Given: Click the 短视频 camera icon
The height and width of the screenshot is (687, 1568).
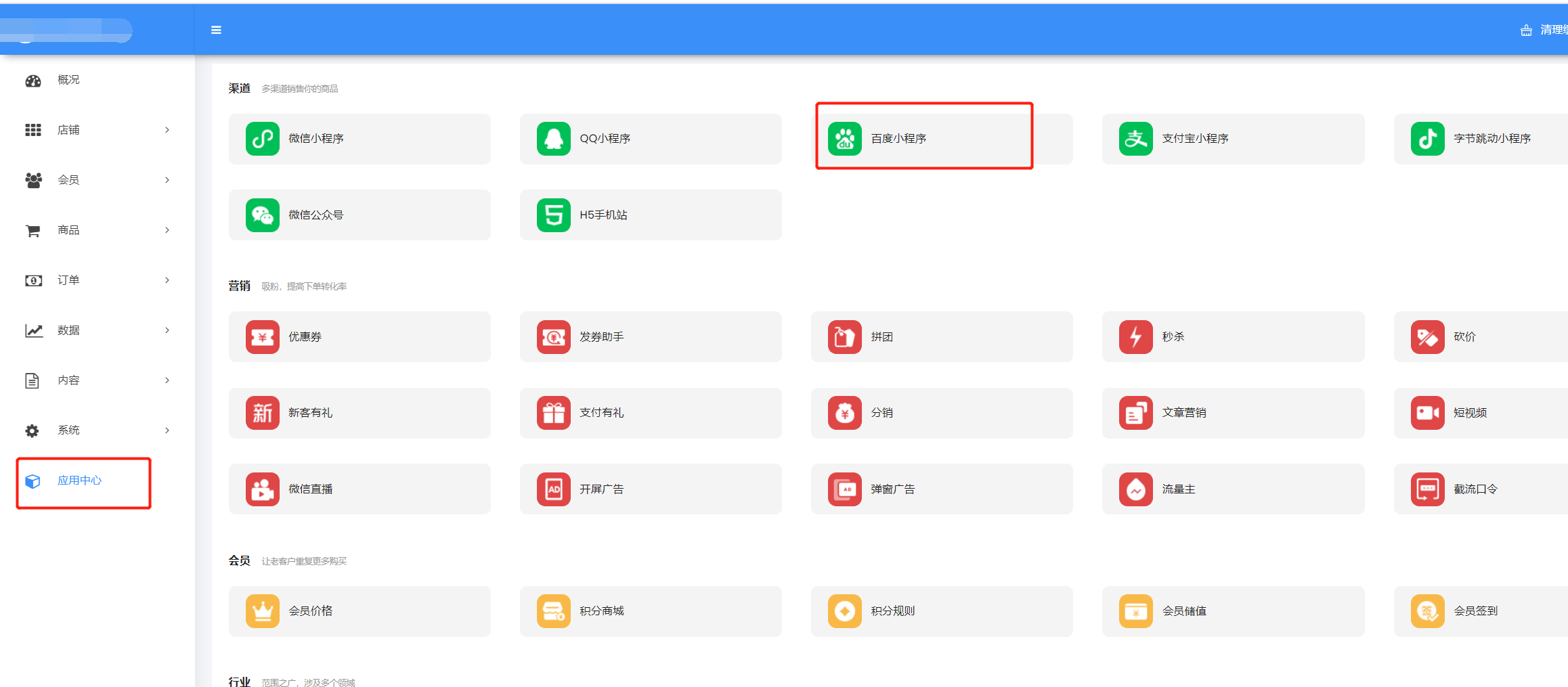Looking at the screenshot, I should [1428, 413].
